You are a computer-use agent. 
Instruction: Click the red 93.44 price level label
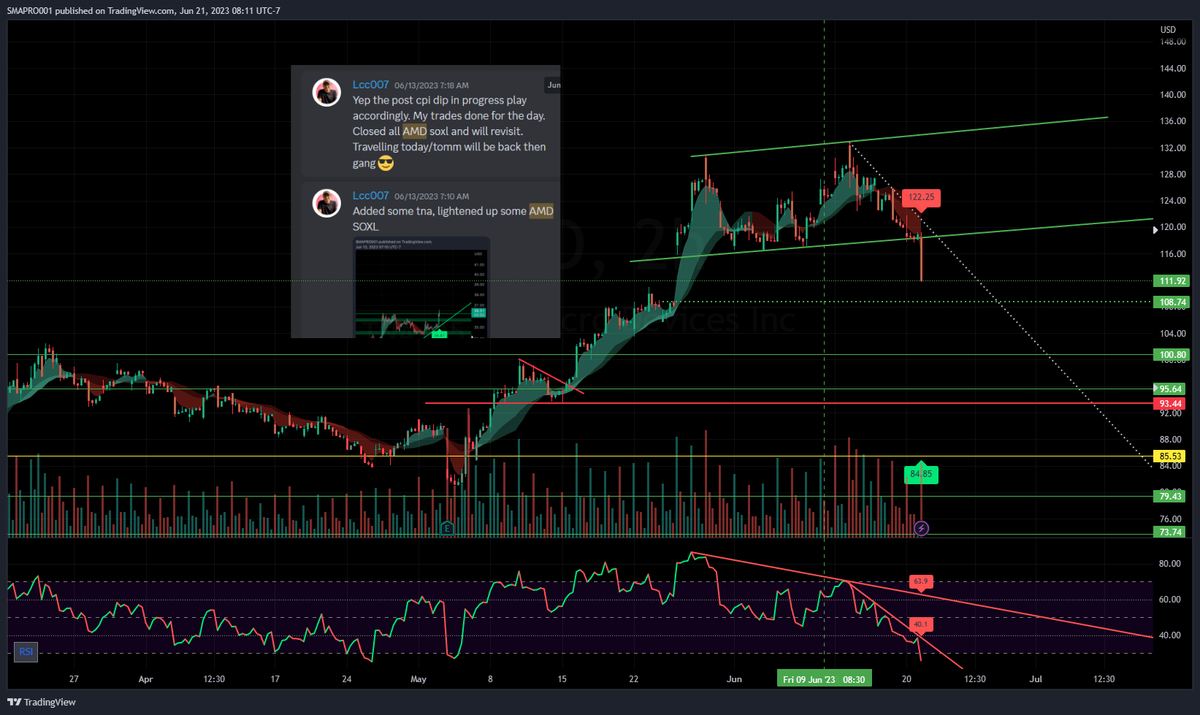(1172, 403)
